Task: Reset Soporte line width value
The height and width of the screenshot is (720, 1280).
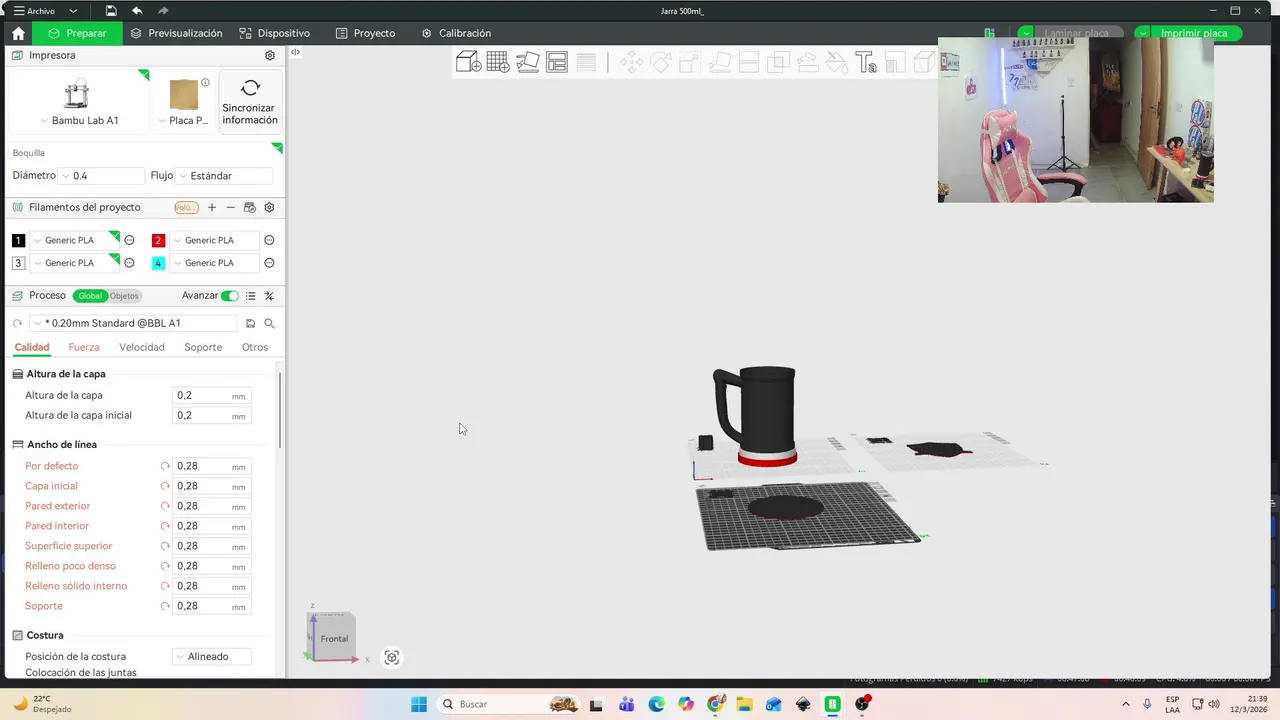Action: pyautogui.click(x=165, y=606)
